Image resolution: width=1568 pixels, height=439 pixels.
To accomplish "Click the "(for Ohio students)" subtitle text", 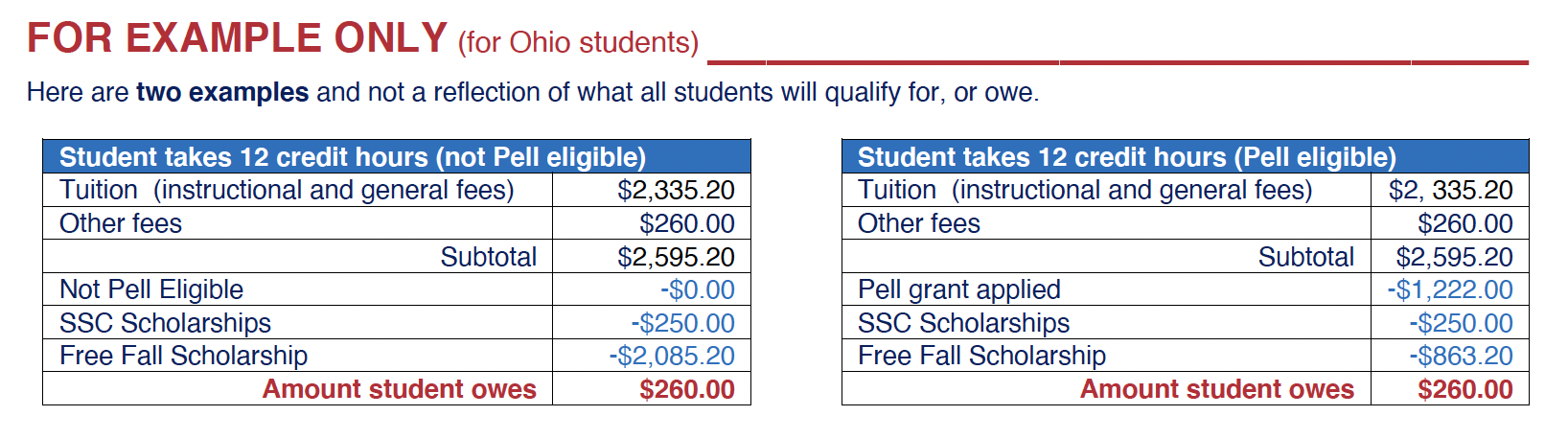I will 578,43.
